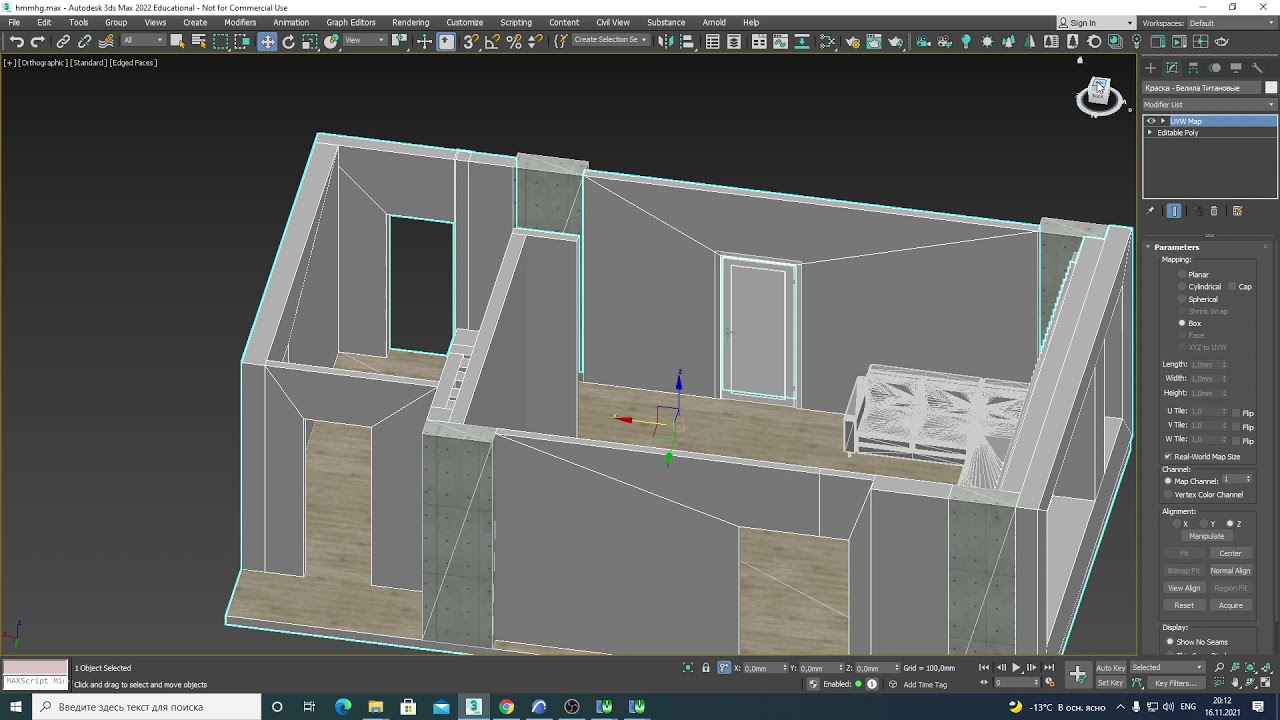Toggle UVW Map modifier visibility eye

point(1151,121)
